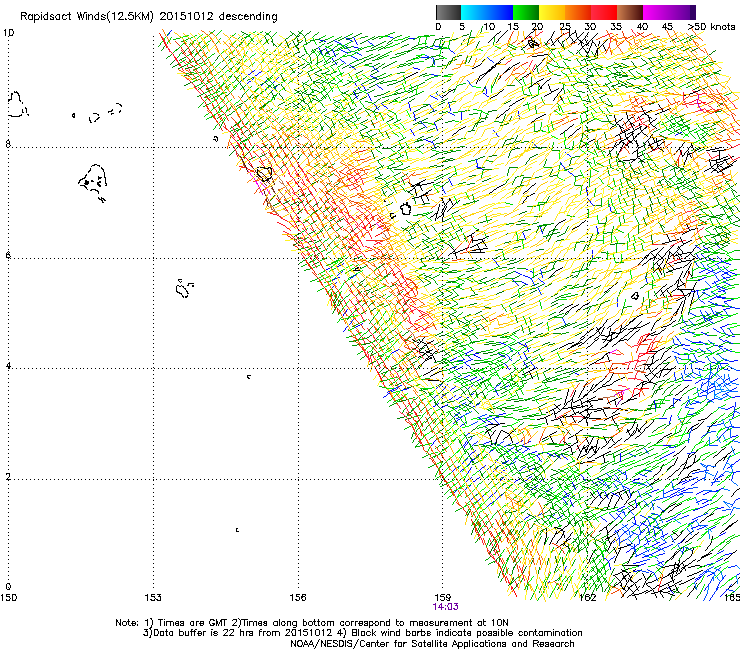Click the 8 latitude axis label
This screenshot has height=650, width=740.
coord(8,144)
